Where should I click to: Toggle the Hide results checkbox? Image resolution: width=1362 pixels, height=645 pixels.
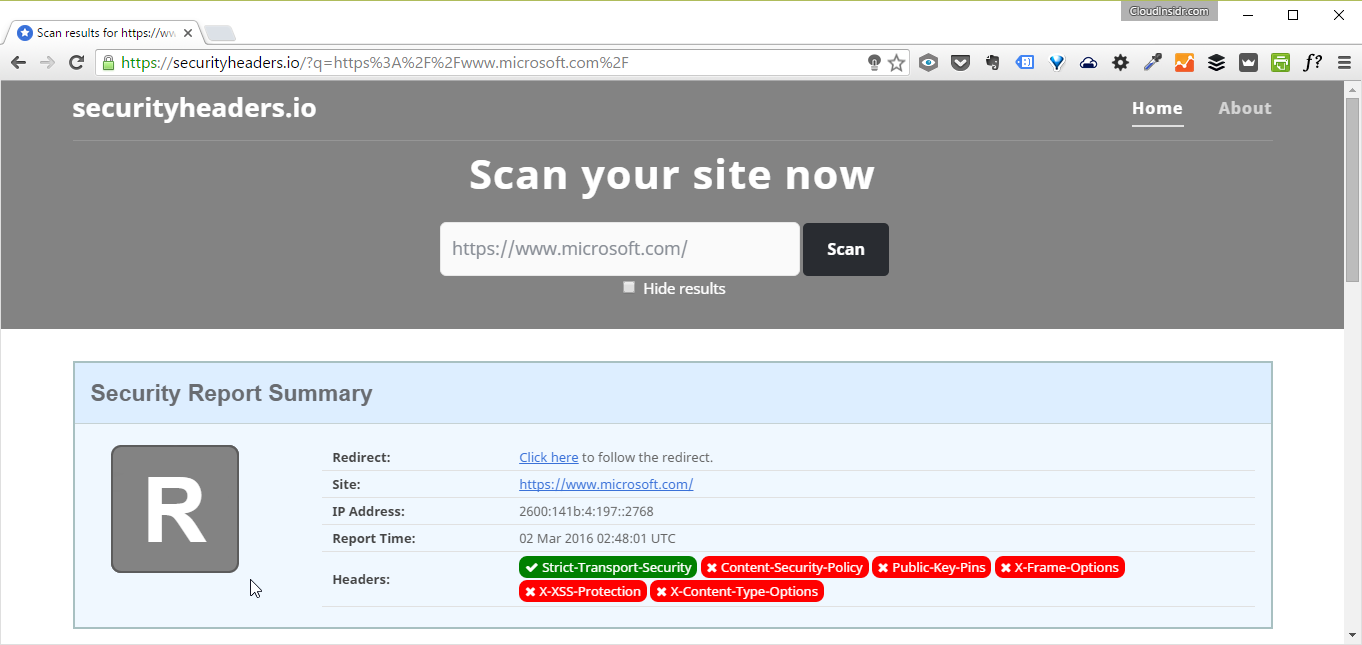(629, 287)
